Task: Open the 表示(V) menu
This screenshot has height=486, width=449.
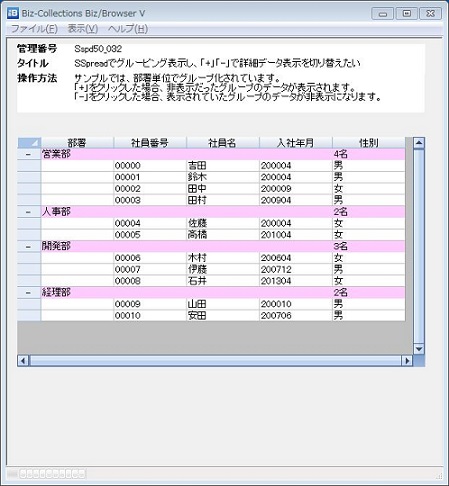Action: click(83, 29)
